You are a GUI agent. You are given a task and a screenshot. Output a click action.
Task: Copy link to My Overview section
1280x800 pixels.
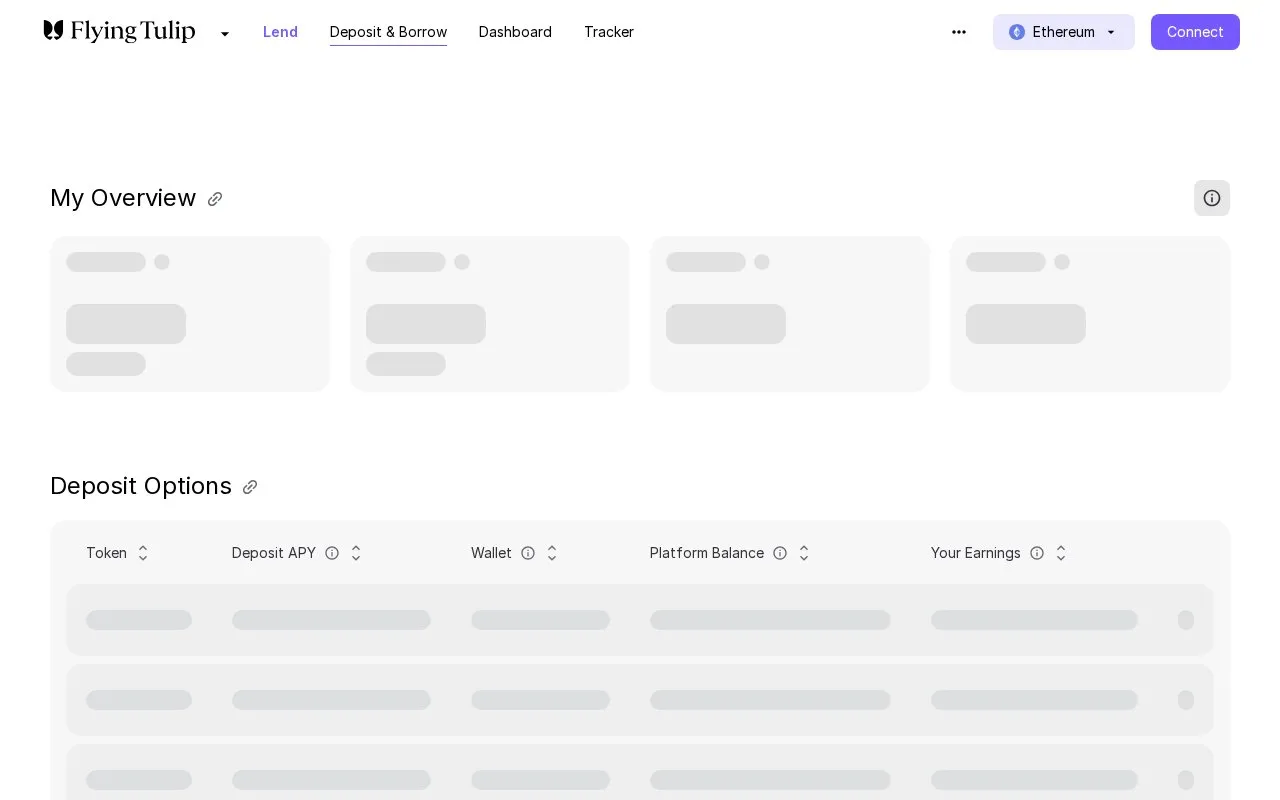point(215,199)
